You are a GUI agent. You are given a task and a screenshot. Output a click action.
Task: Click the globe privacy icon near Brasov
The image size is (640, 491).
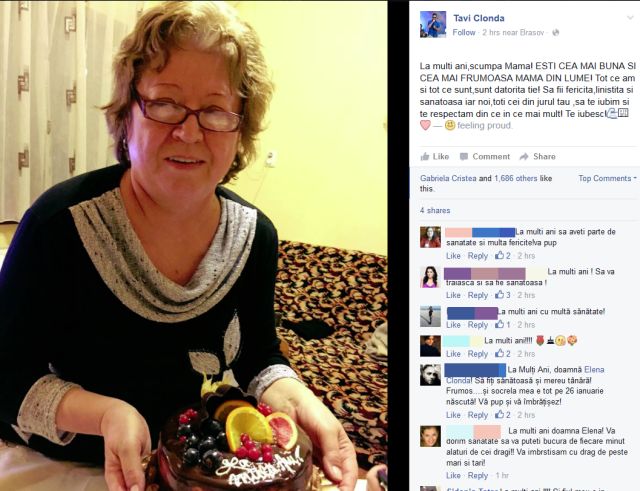click(x=555, y=33)
